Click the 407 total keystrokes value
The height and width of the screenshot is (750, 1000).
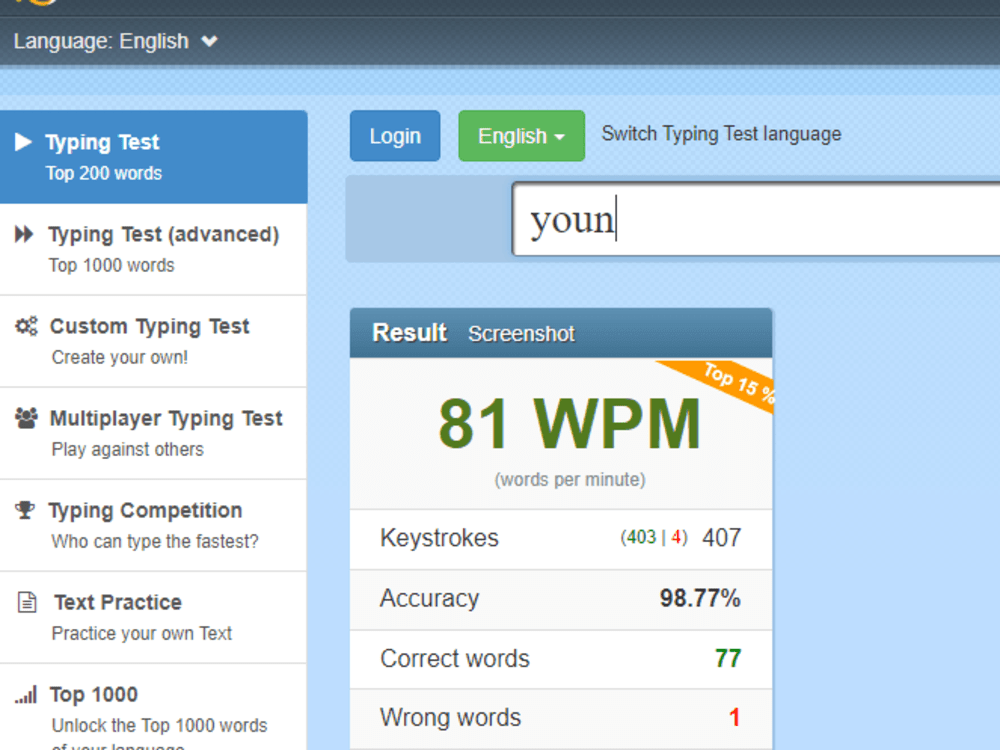coord(721,538)
